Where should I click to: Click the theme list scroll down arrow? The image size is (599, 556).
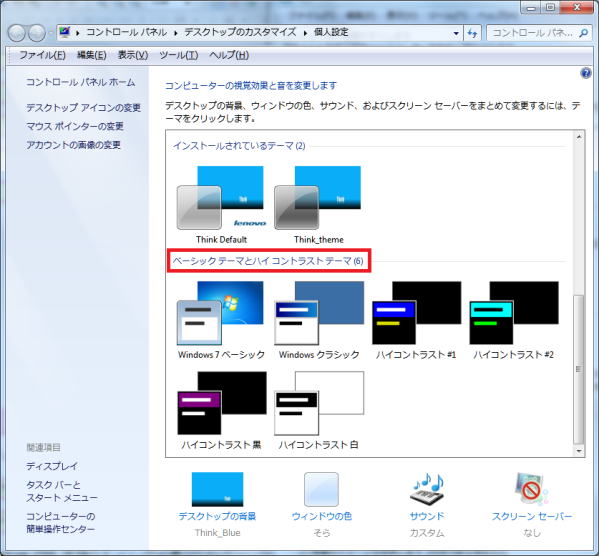click(x=579, y=451)
